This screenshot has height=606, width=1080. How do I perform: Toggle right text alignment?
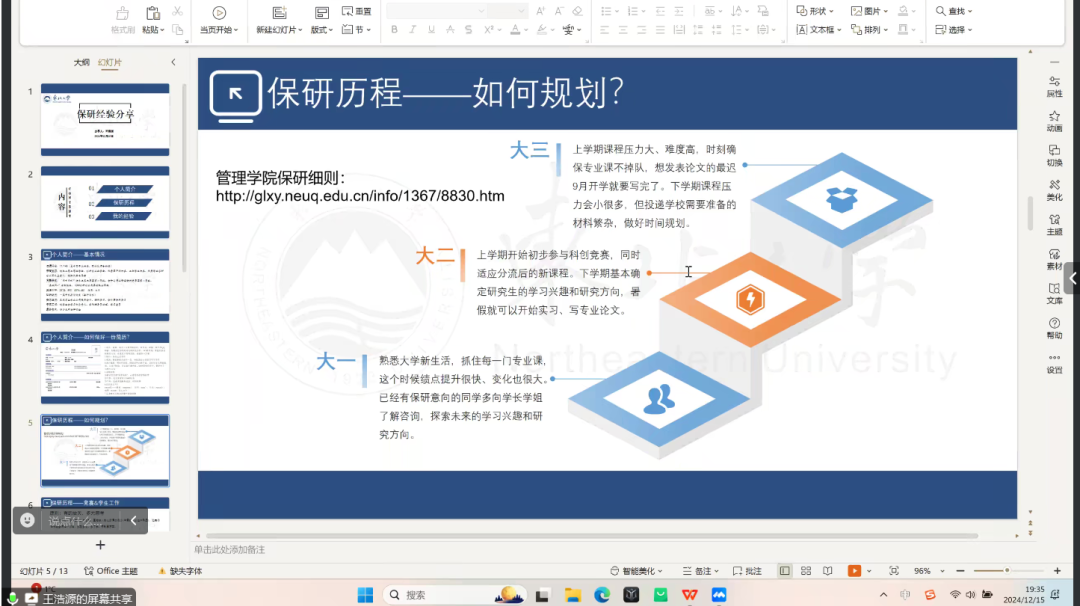[641, 30]
